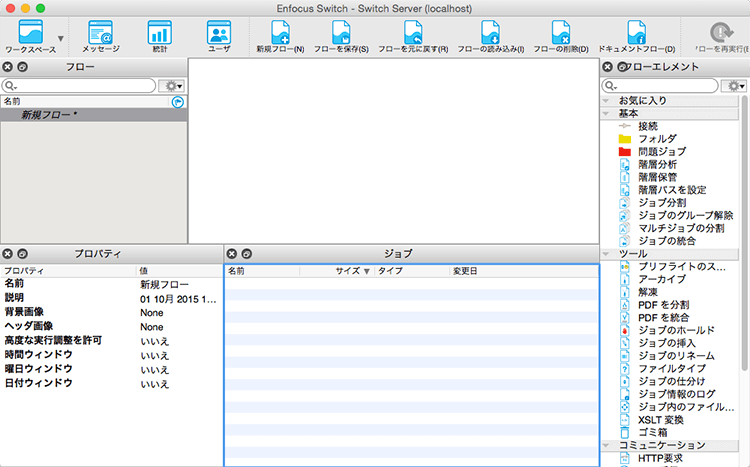This screenshot has width=750, height=467.
Task: Close the プロパティ panel
Action: 8,254
